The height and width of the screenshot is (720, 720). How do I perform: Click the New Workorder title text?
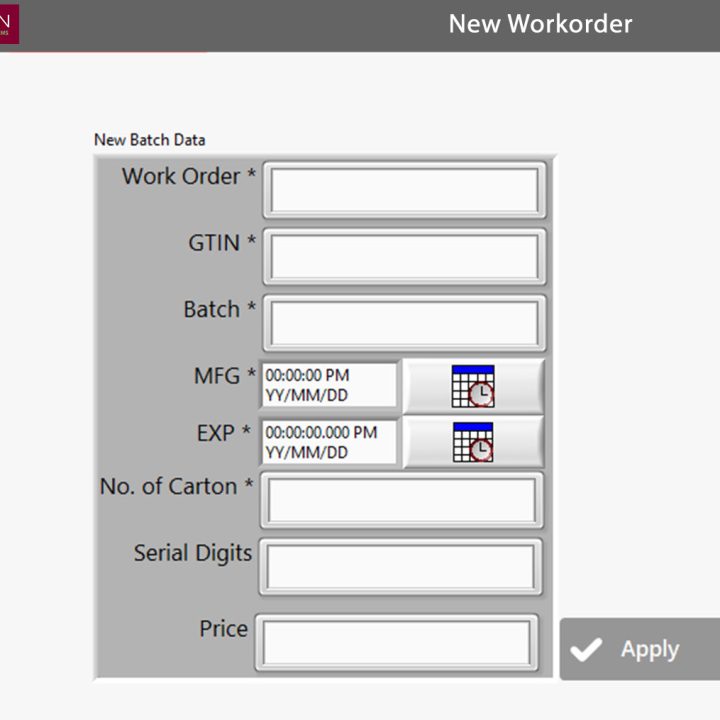click(x=540, y=24)
